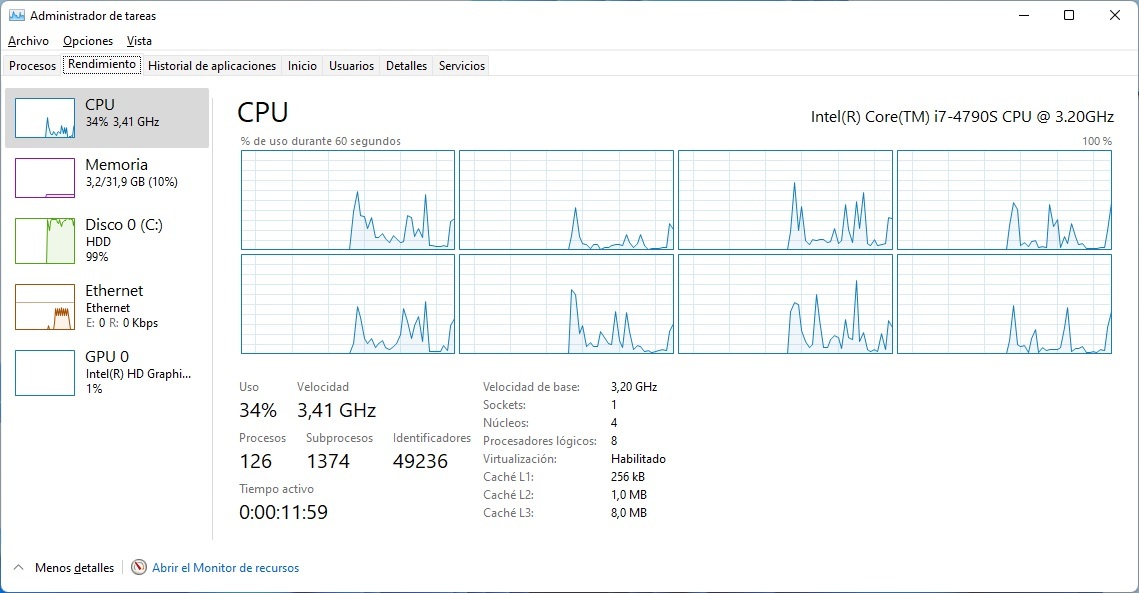Image resolution: width=1139 pixels, height=593 pixels.
Task: Select the Ethernet graph thumbnail
Action: (45, 307)
